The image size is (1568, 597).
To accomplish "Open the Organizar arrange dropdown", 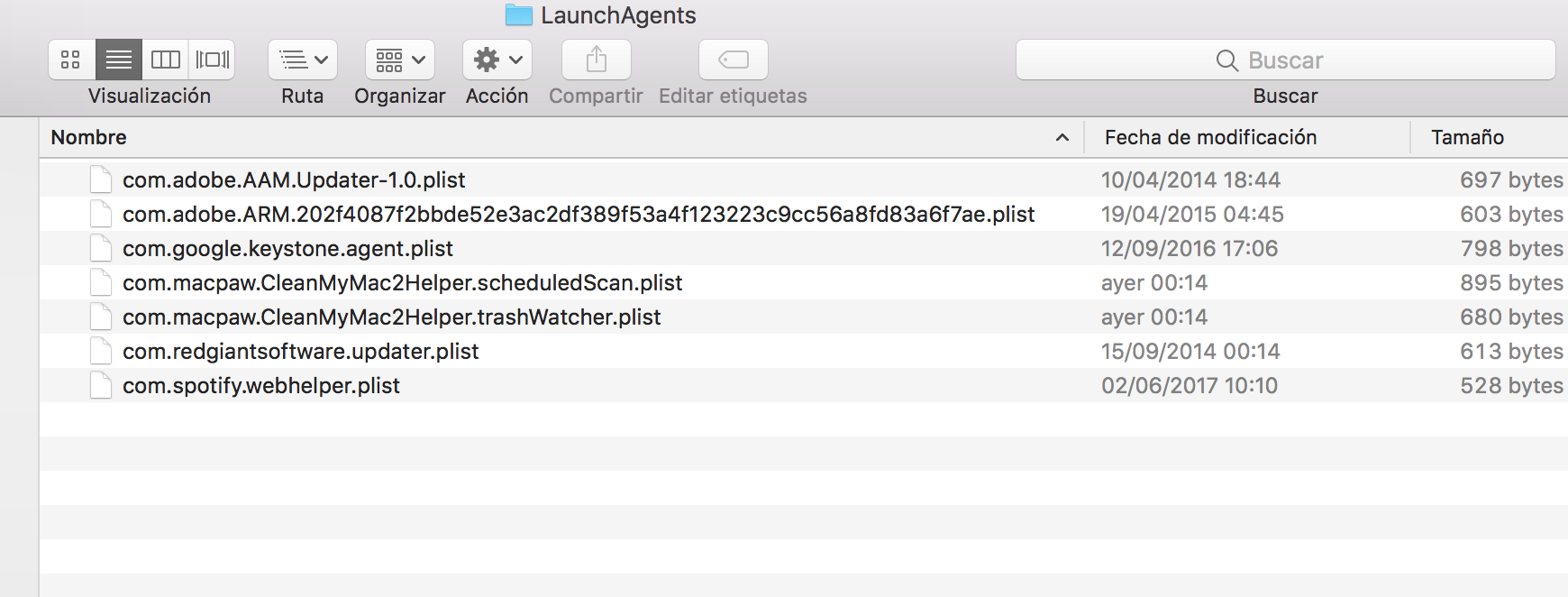I will click(x=400, y=60).
